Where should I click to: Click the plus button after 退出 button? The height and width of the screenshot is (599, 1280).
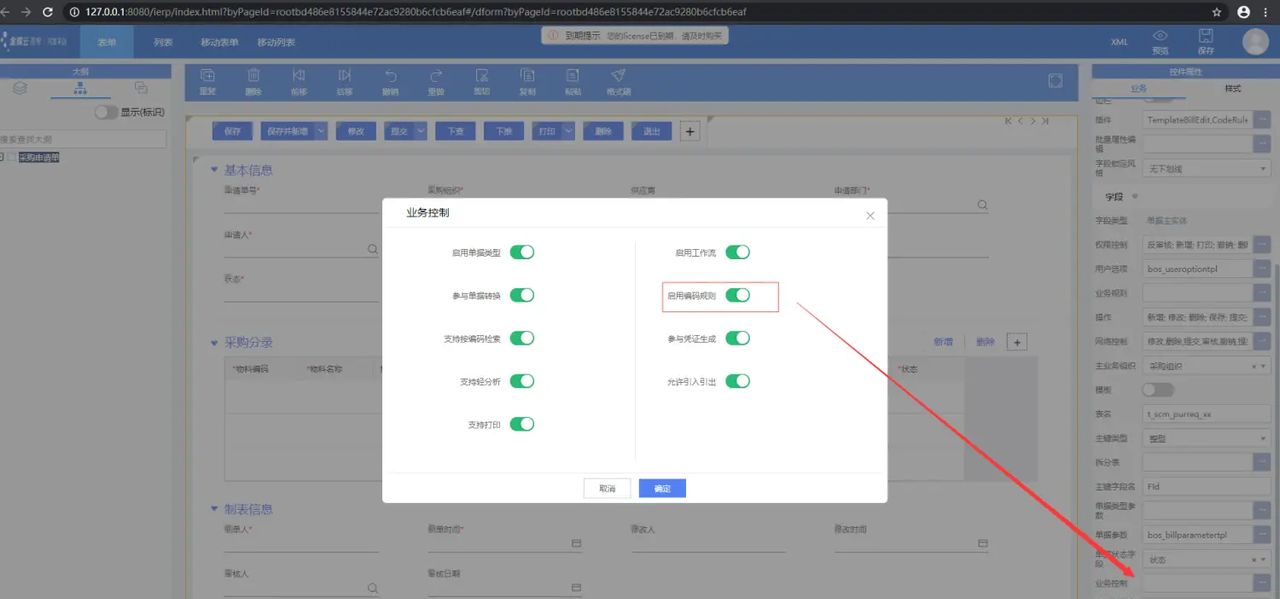(x=689, y=131)
